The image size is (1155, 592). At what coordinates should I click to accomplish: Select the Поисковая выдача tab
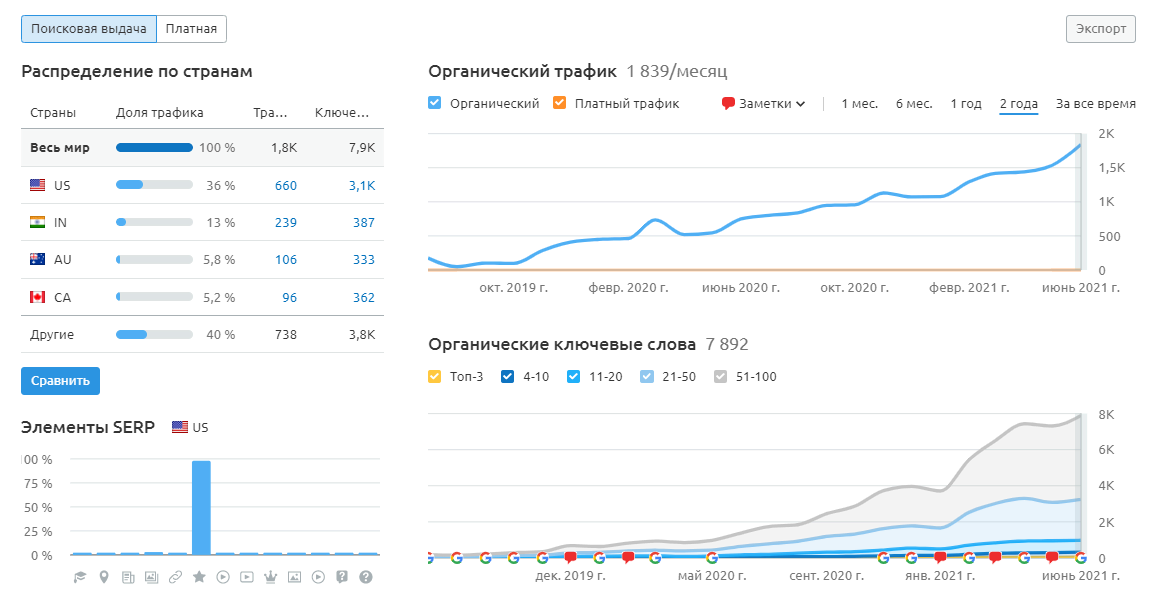click(x=89, y=29)
